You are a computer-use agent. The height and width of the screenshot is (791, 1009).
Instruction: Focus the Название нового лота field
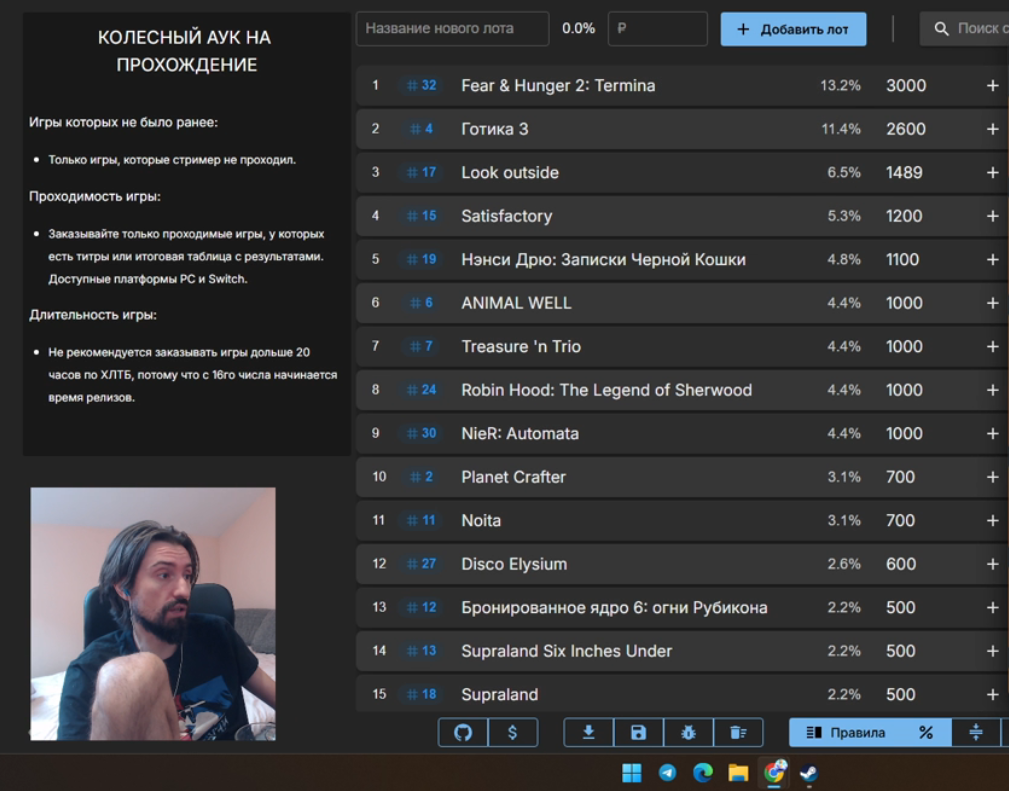point(452,28)
